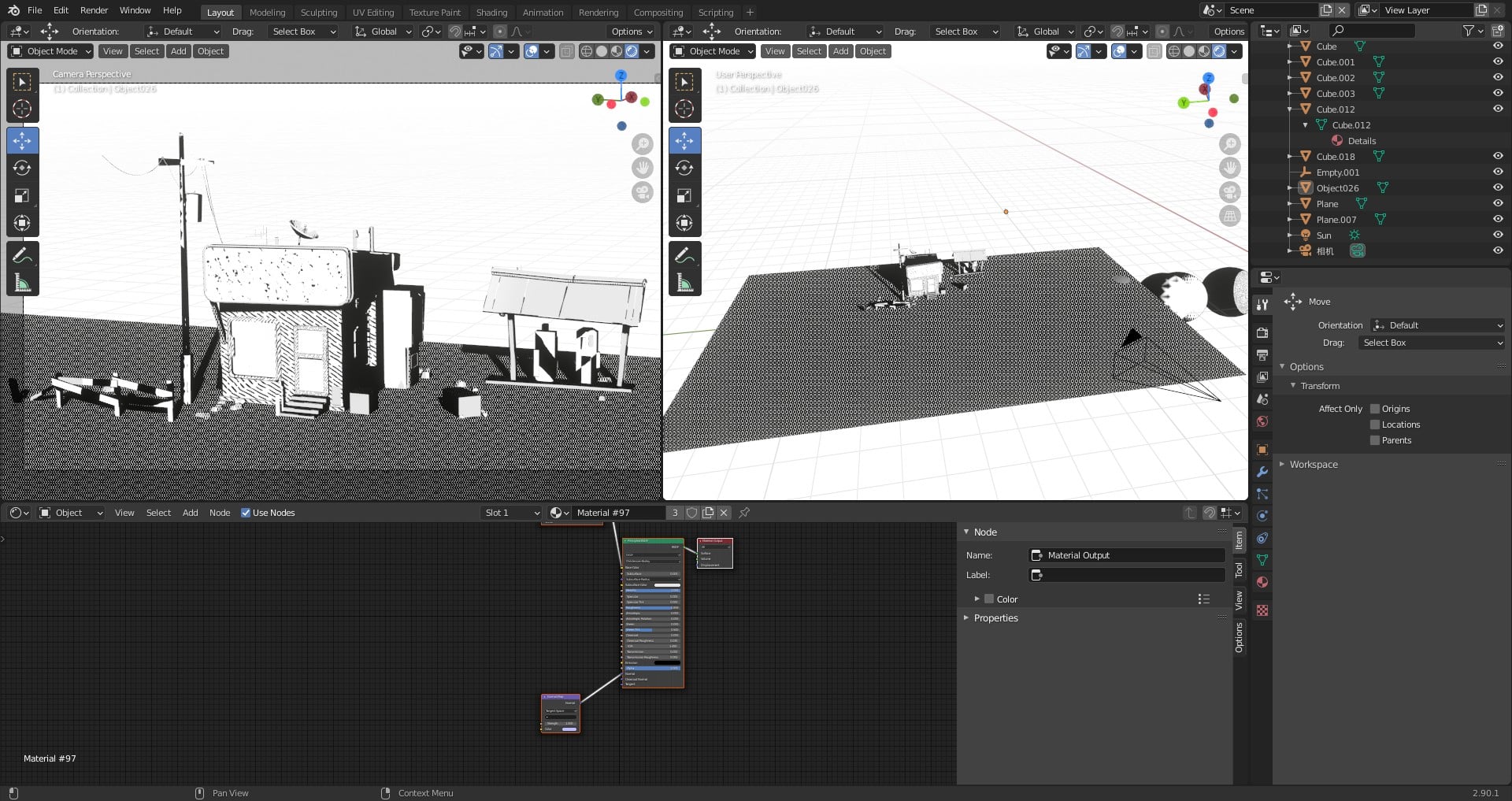The image size is (1512, 801).
Task: Click the pin icon in node editor header
Action: coord(744,513)
